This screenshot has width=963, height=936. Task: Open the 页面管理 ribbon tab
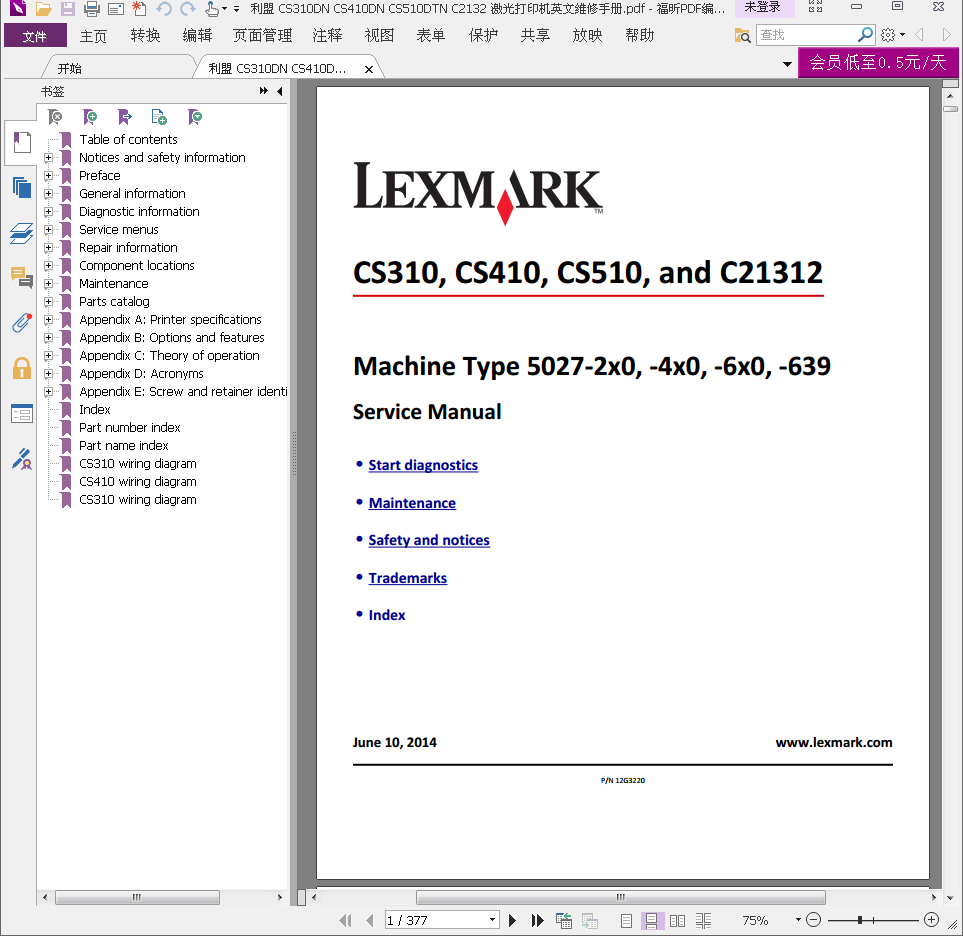click(x=262, y=36)
